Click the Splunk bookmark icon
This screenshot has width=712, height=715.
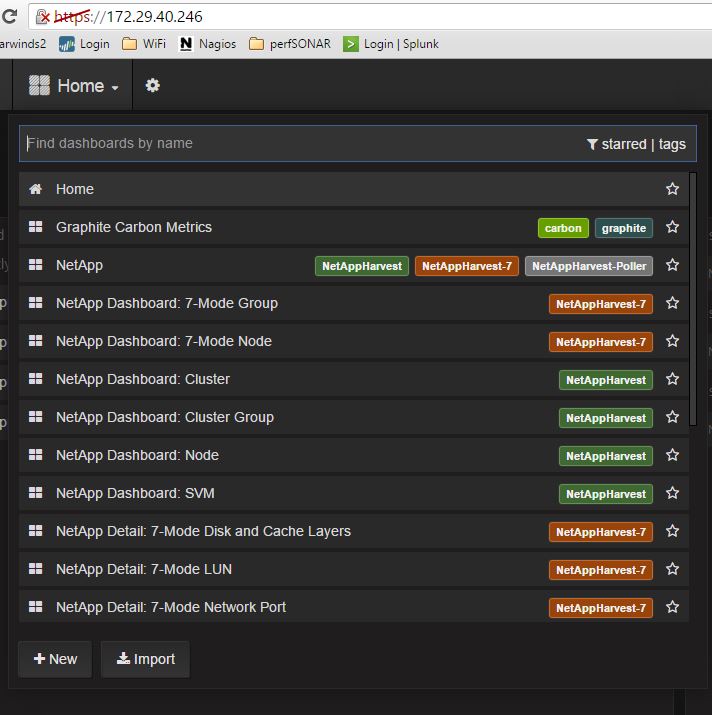pyautogui.click(x=350, y=44)
